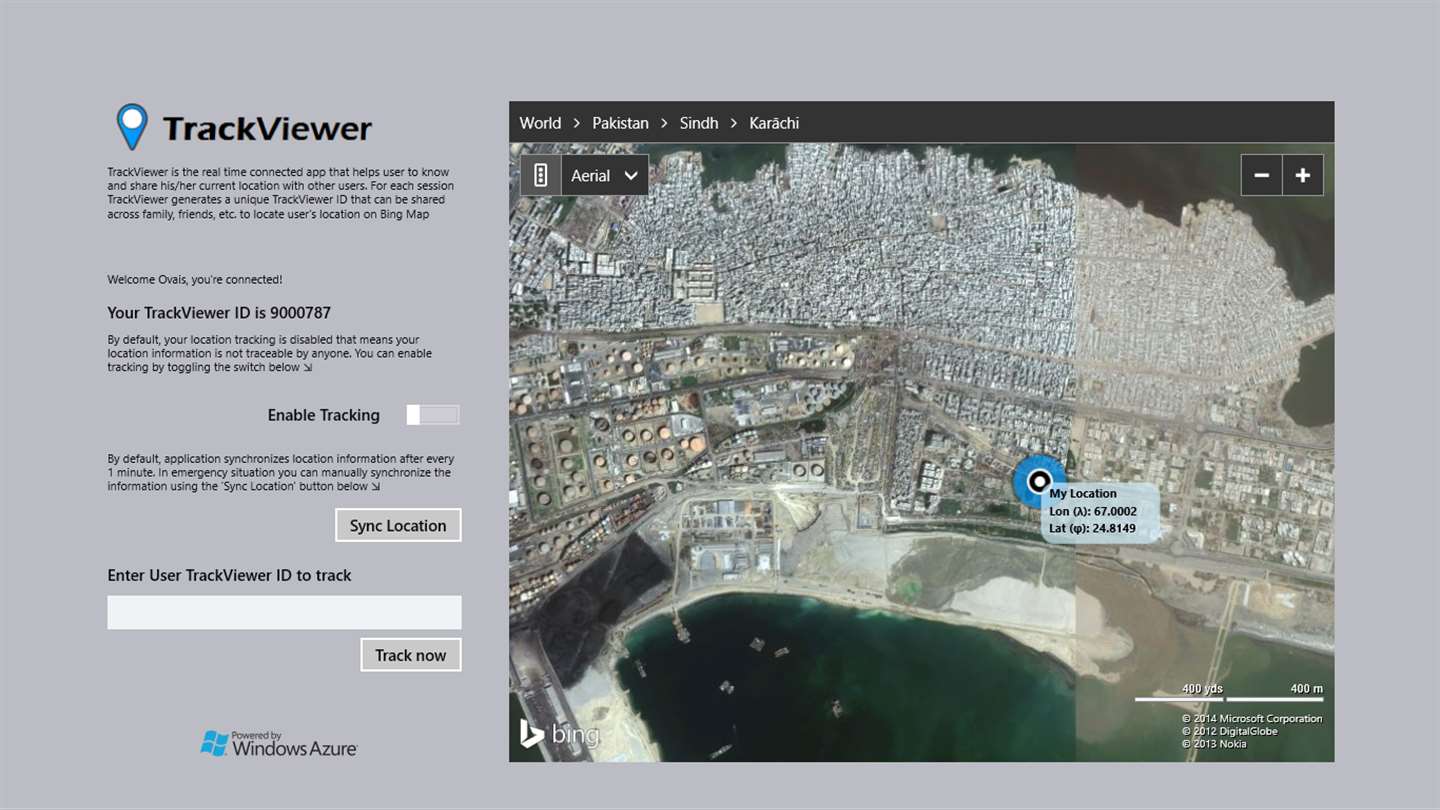The width and height of the screenshot is (1440, 810).
Task: Click the 'Your TrackViewer ID is 9000787' text
Action: coord(219,313)
